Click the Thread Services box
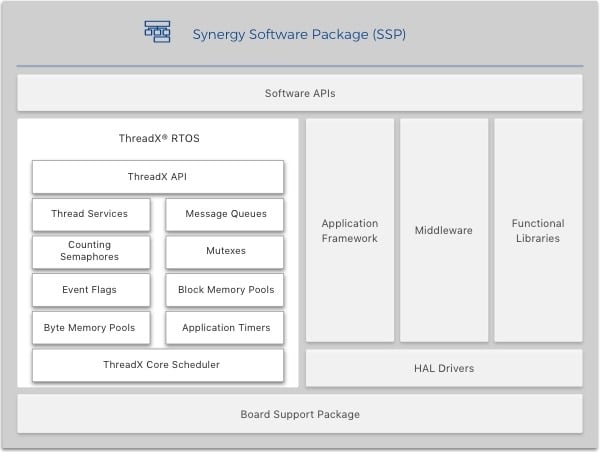The height and width of the screenshot is (452, 600). (90, 214)
